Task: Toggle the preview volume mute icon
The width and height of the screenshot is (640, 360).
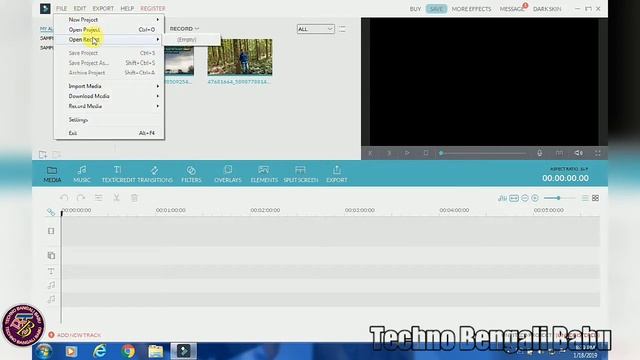Action: tap(578, 153)
